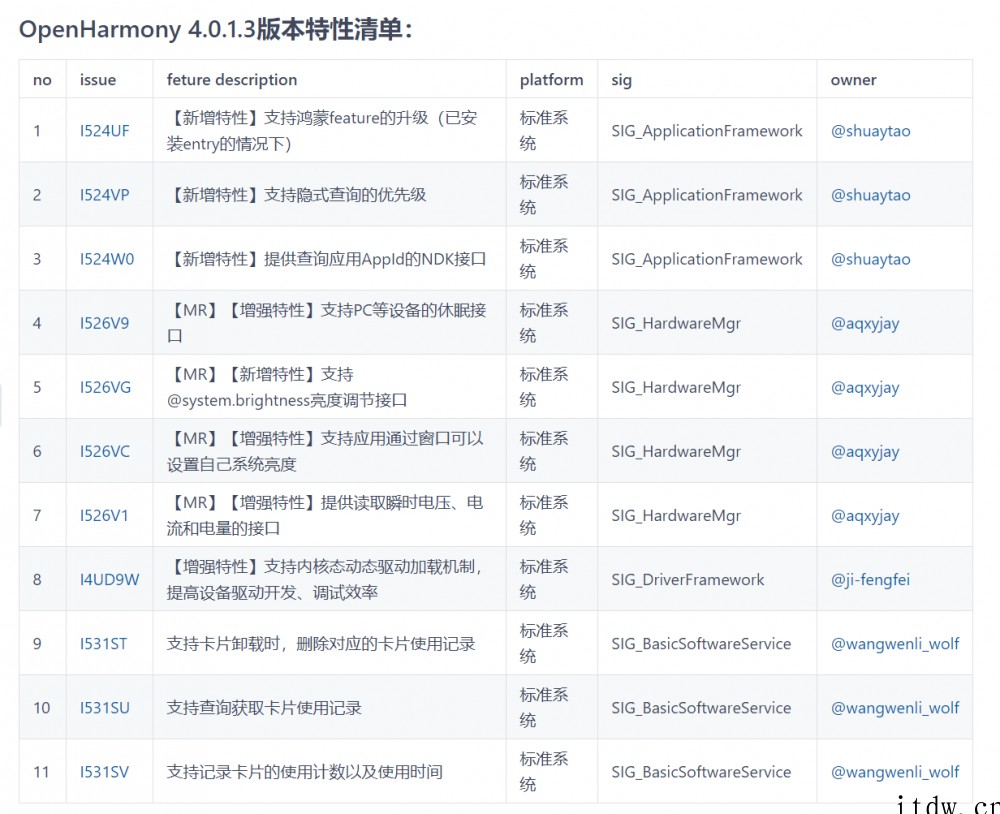Click description '提供查询应用AppId的NDK接口'
The image size is (1000, 814).
(375, 259)
